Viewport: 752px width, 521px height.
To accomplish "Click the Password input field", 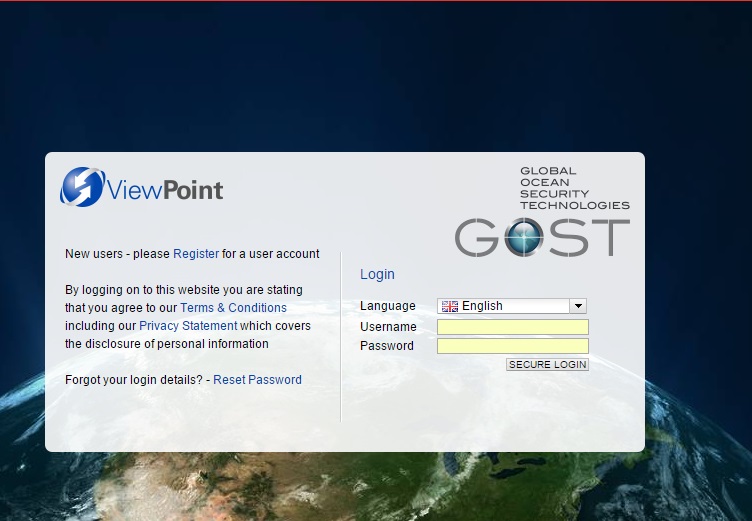I will tap(513, 346).
